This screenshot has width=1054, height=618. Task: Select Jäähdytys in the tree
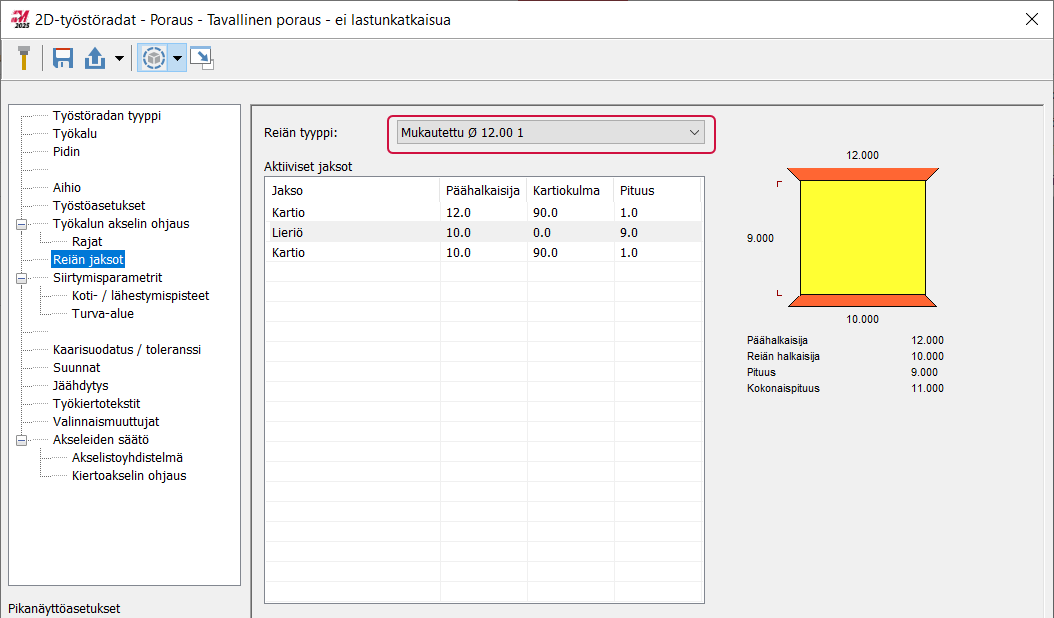coord(81,385)
